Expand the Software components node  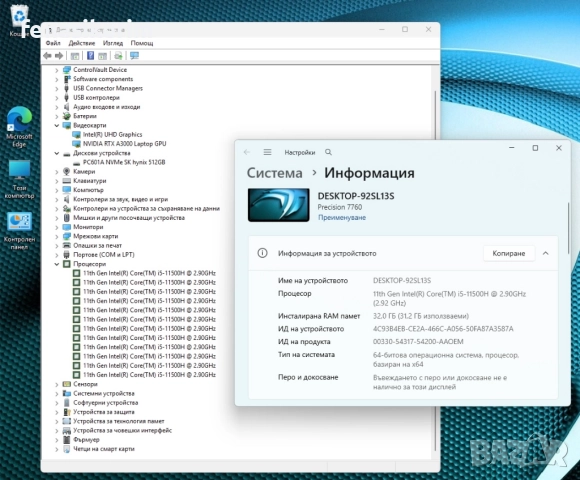click(x=57, y=79)
